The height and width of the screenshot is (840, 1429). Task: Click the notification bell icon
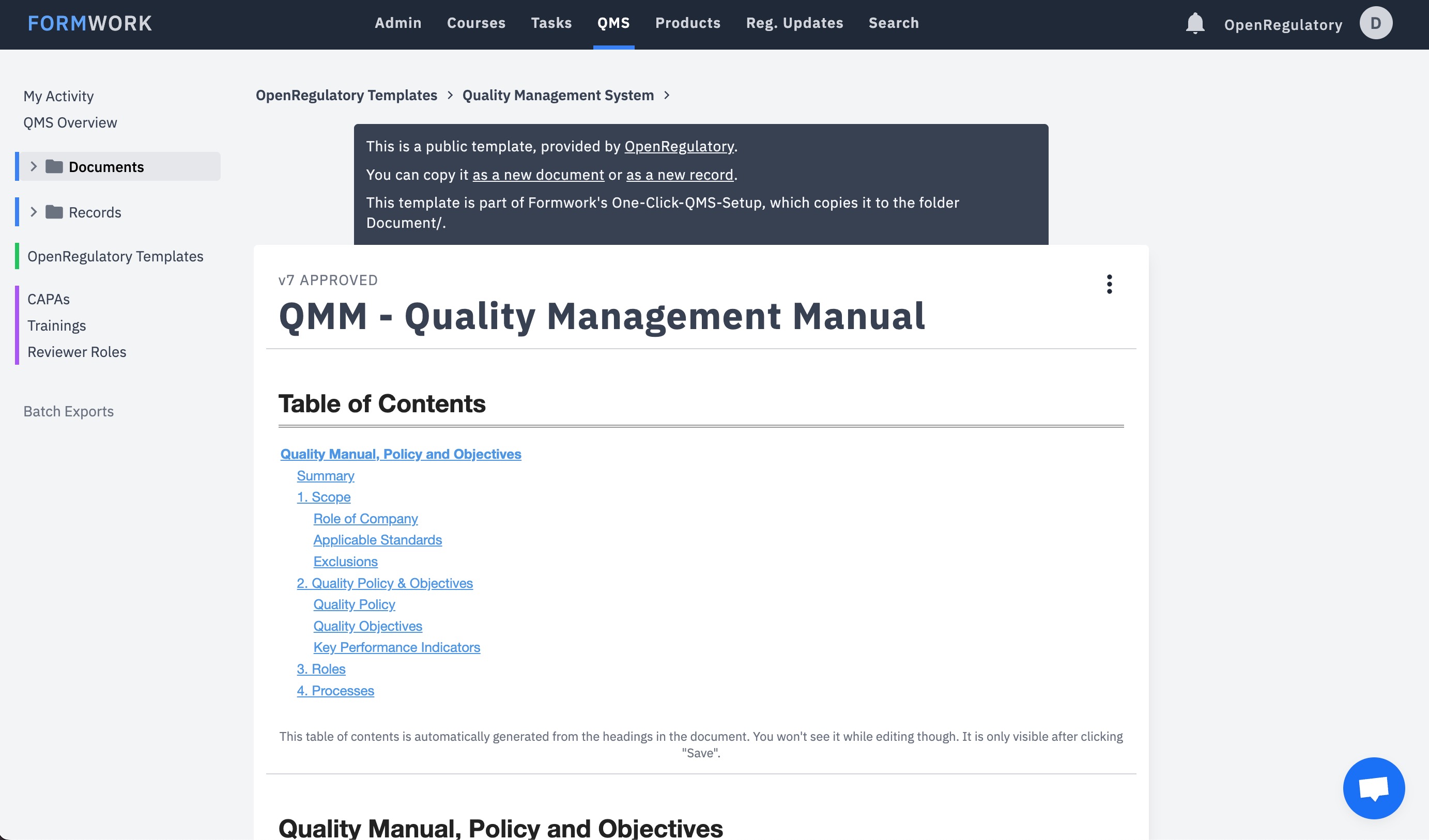(1195, 23)
